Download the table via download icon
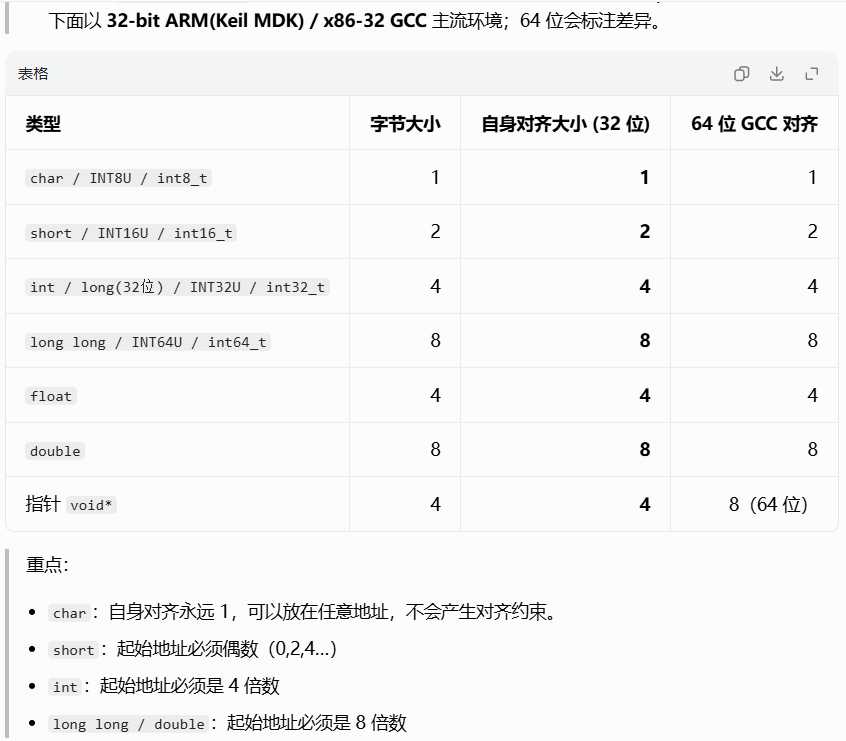Screen dimensions: 846x741 tap(776, 73)
